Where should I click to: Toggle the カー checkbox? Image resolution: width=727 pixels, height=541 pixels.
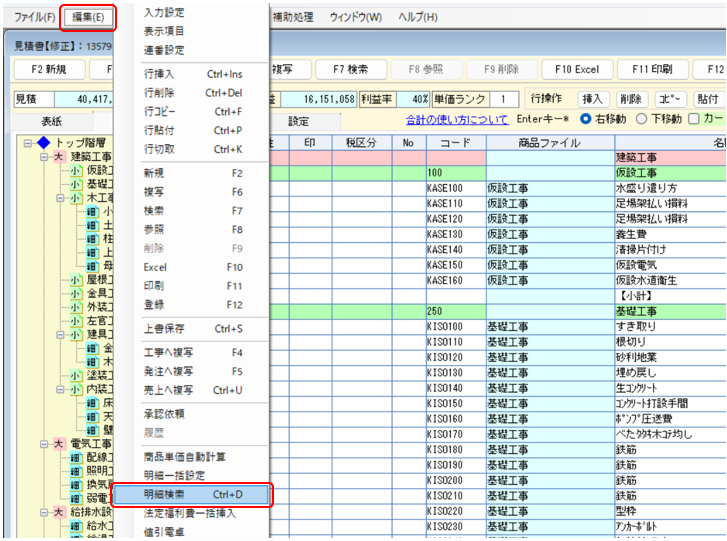click(694, 119)
